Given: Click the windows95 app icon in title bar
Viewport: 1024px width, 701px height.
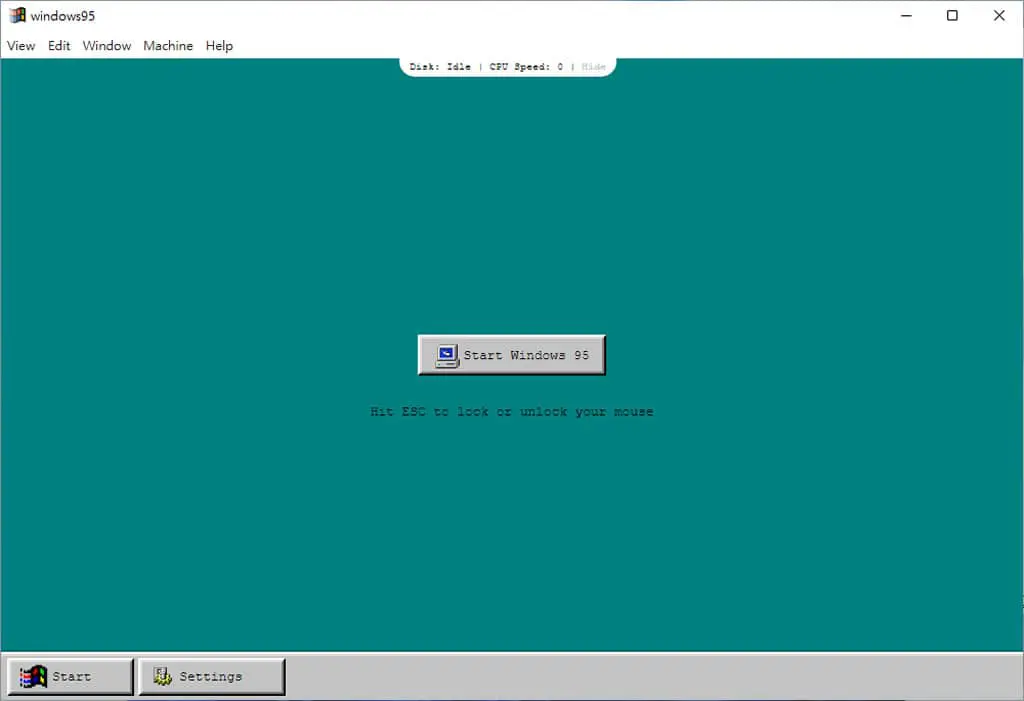Looking at the screenshot, I should pos(18,15).
